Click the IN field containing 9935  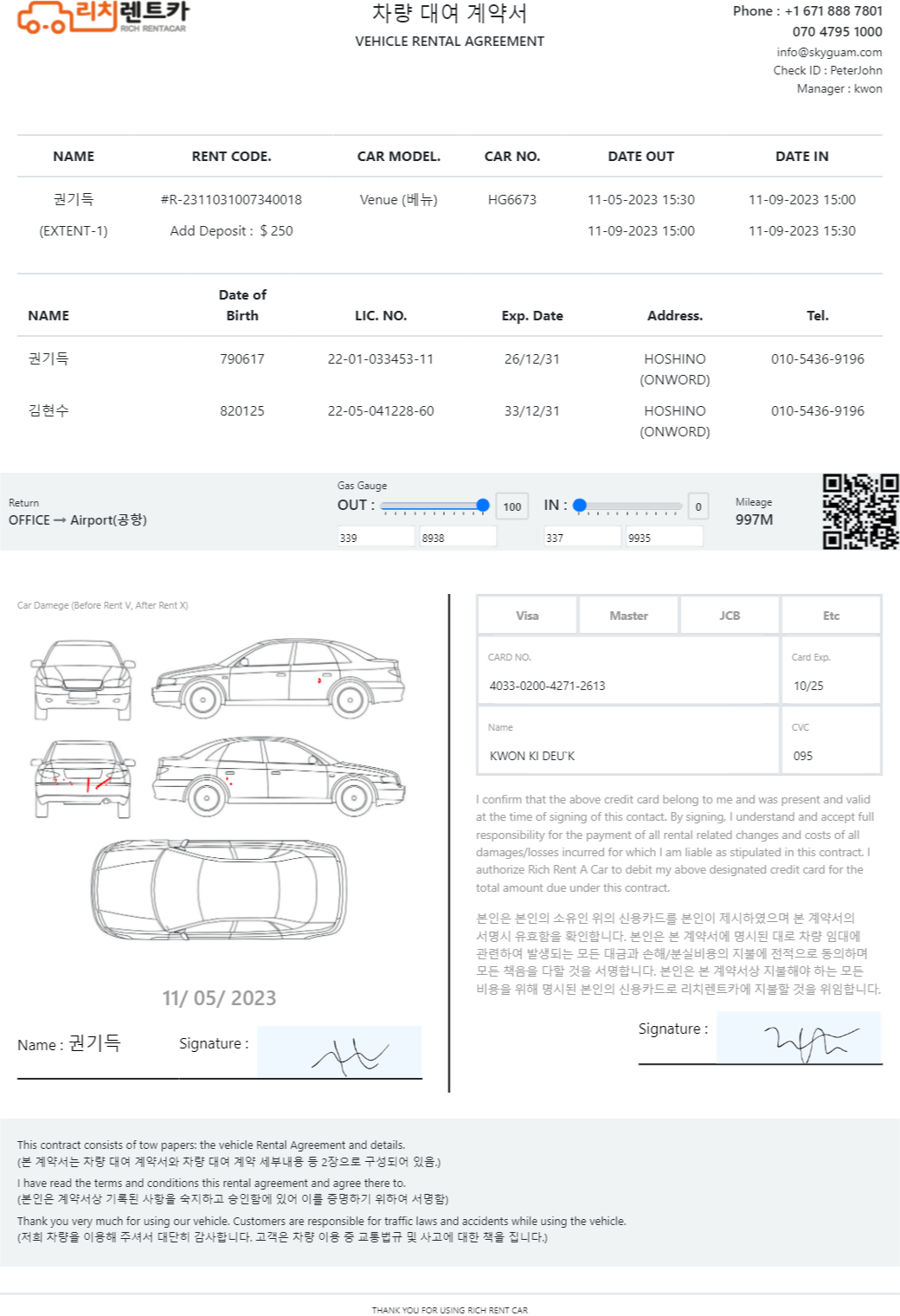click(x=665, y=537)
